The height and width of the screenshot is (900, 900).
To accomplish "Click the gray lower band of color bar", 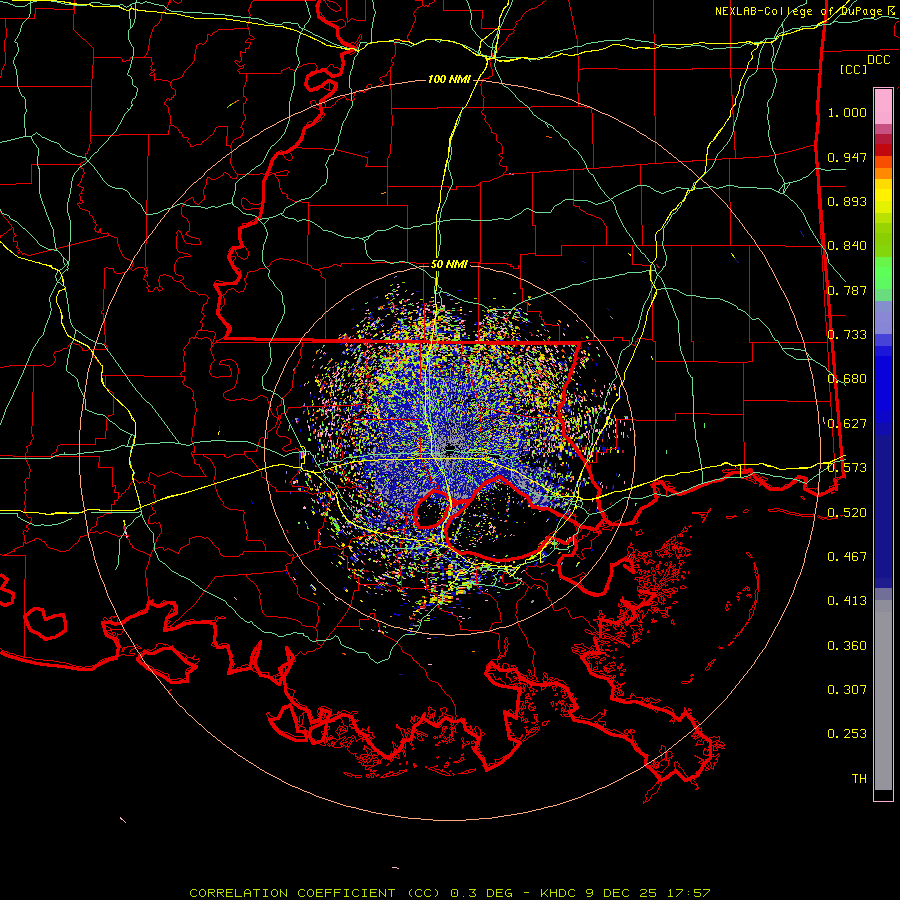I will click(883, 695).
